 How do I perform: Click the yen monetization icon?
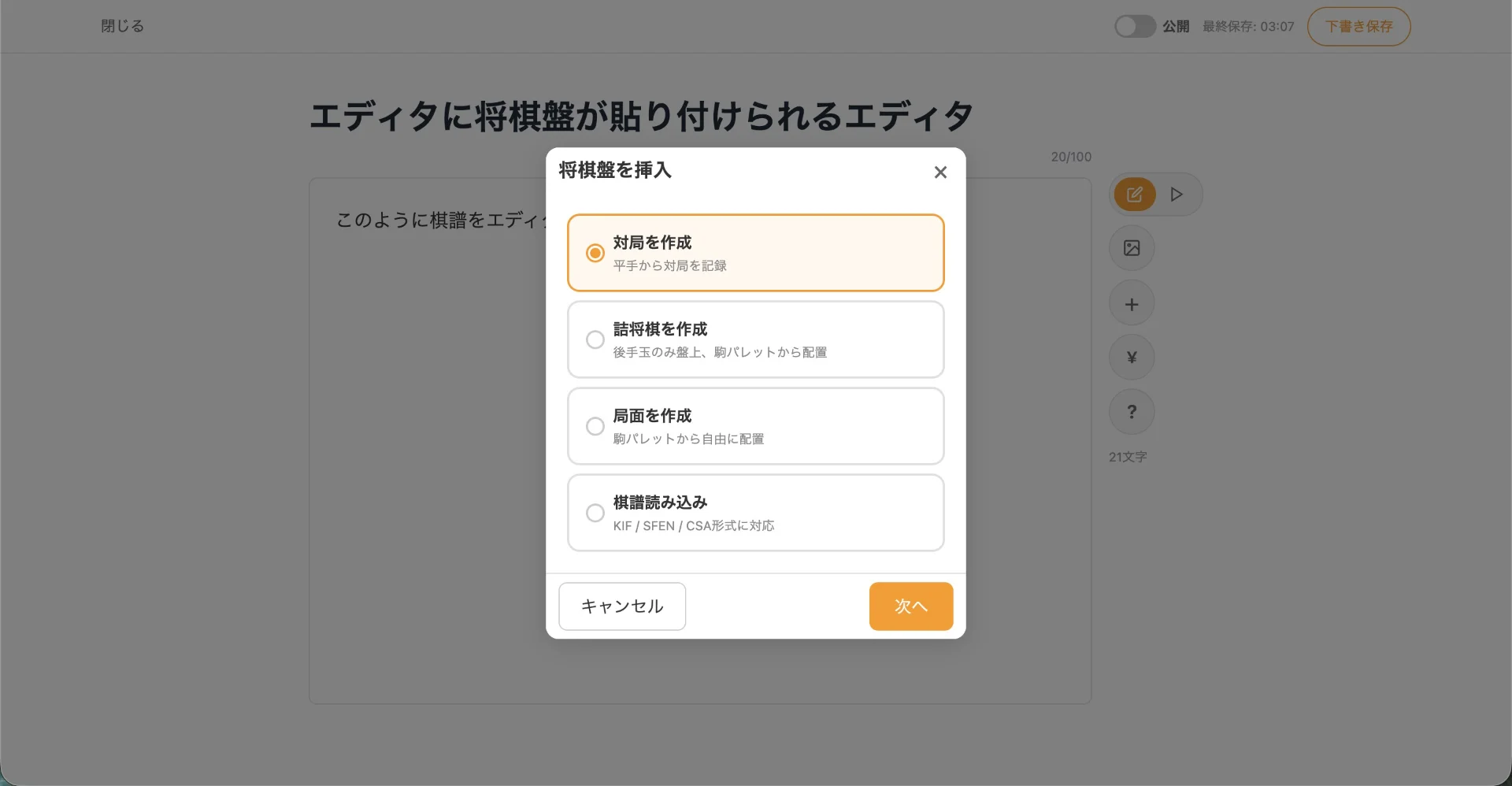(1132, 357)
